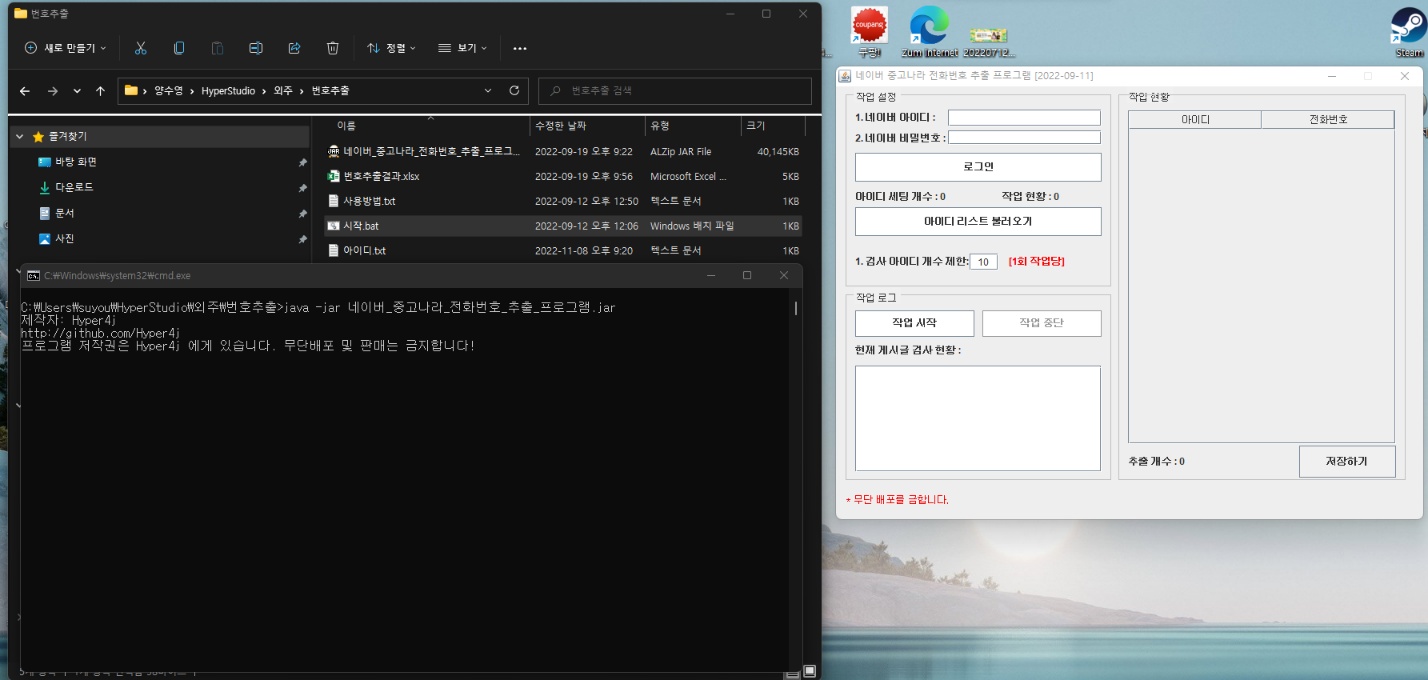This screenshot has width=1428, height=680.
Task: Expand the address bar history dropdown
Action: click(x=488, y=91)
